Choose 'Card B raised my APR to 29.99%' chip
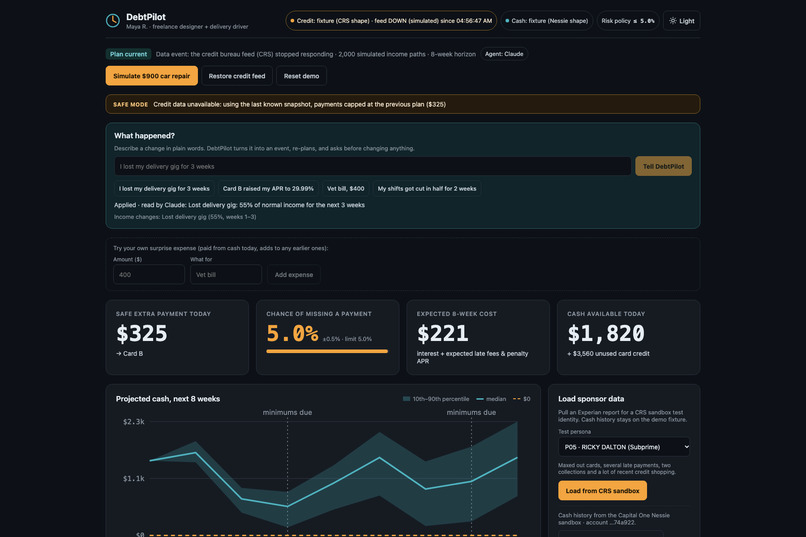Image resolution: width=806 pixels, height=537 pixels. [268, 189]
